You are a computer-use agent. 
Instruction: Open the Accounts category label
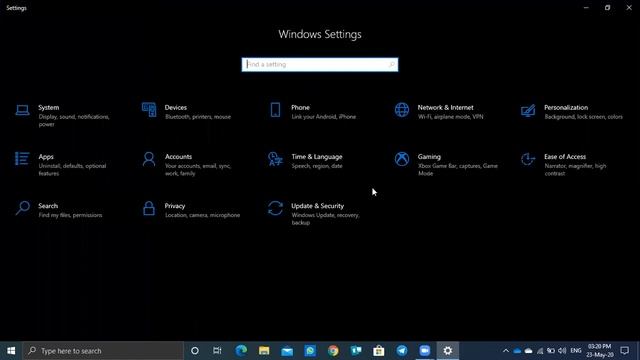178,157
